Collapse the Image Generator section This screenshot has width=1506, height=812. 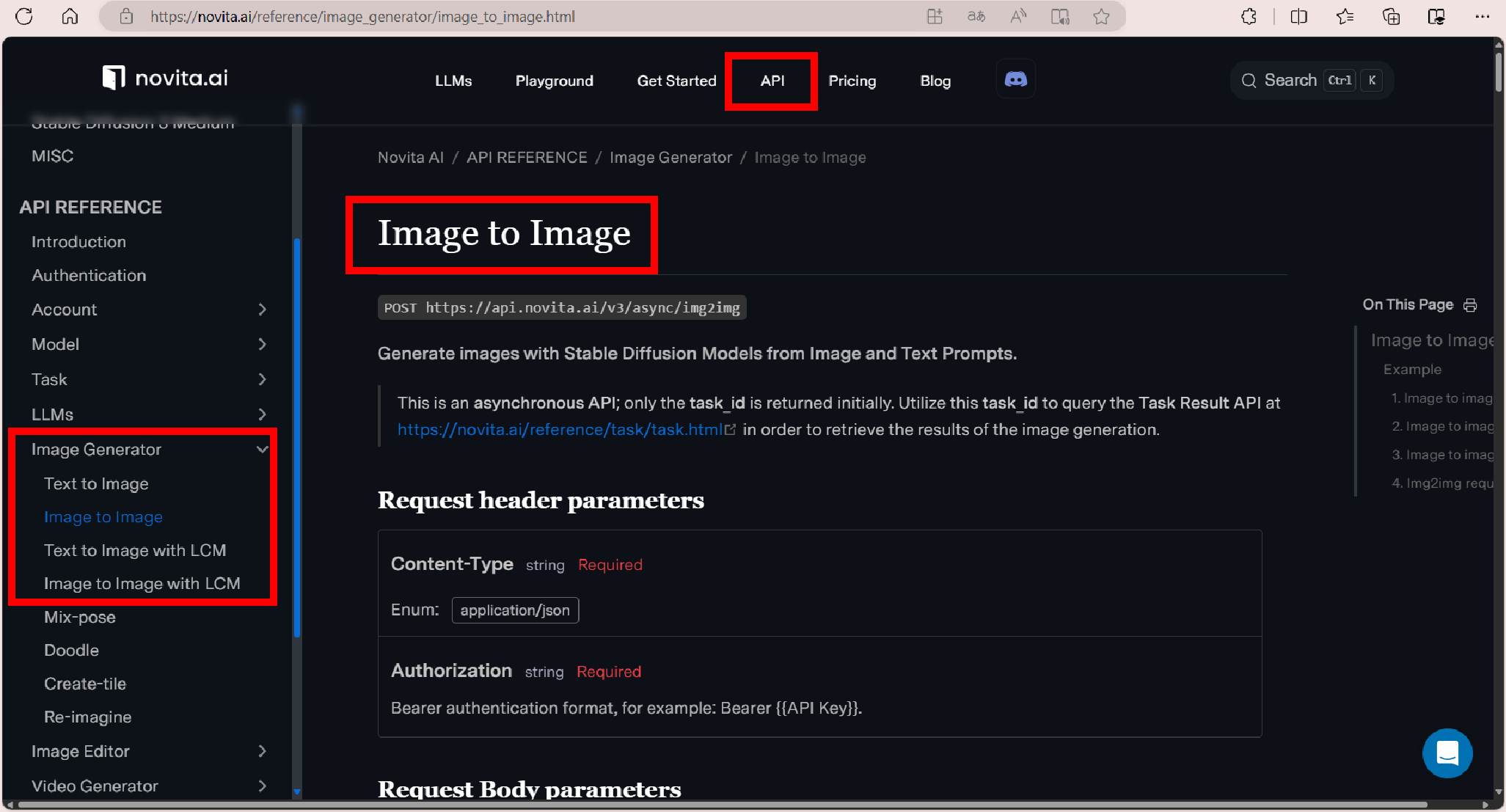[x=262, y=449]
